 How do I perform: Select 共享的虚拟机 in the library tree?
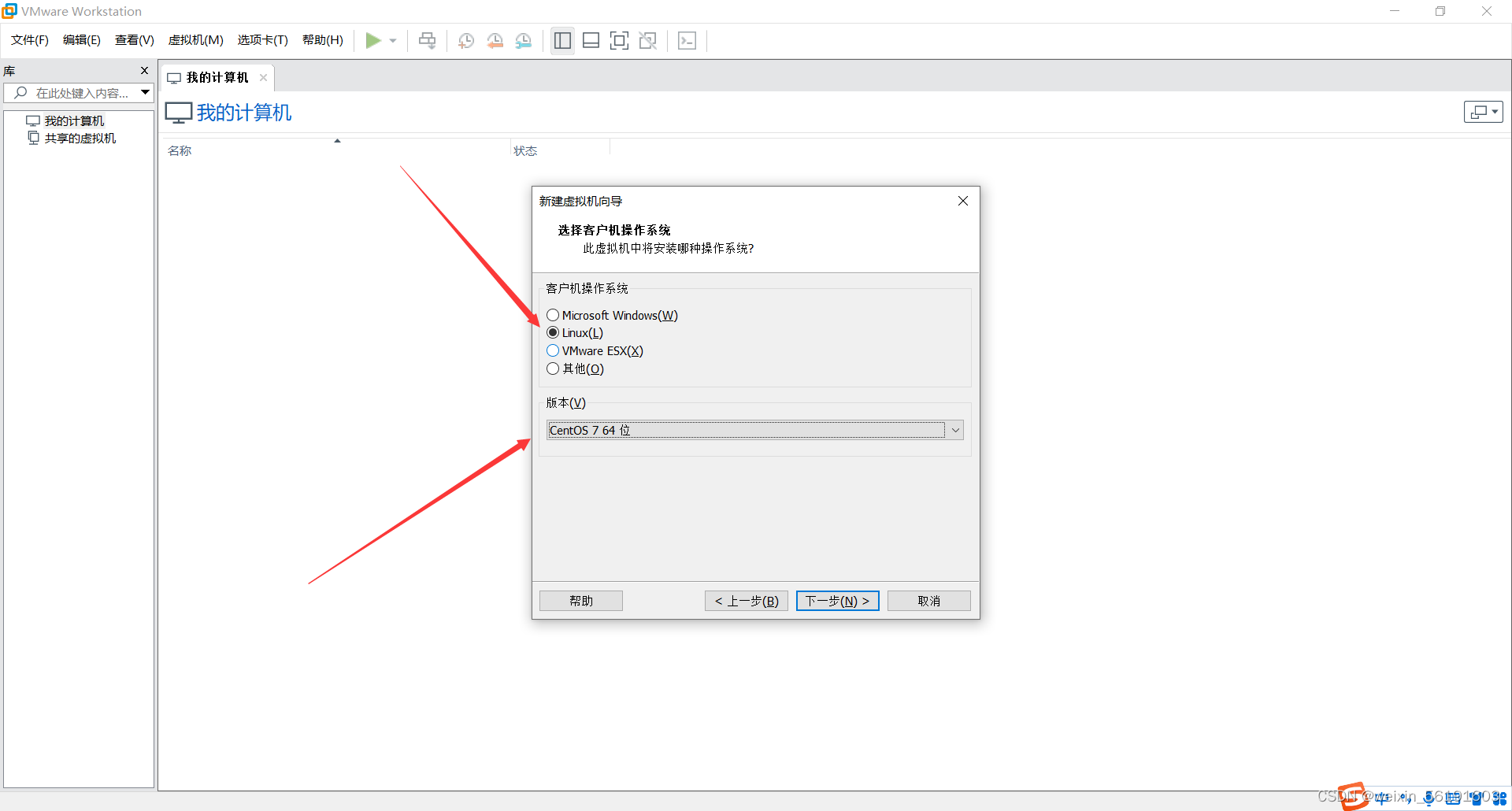80,138
